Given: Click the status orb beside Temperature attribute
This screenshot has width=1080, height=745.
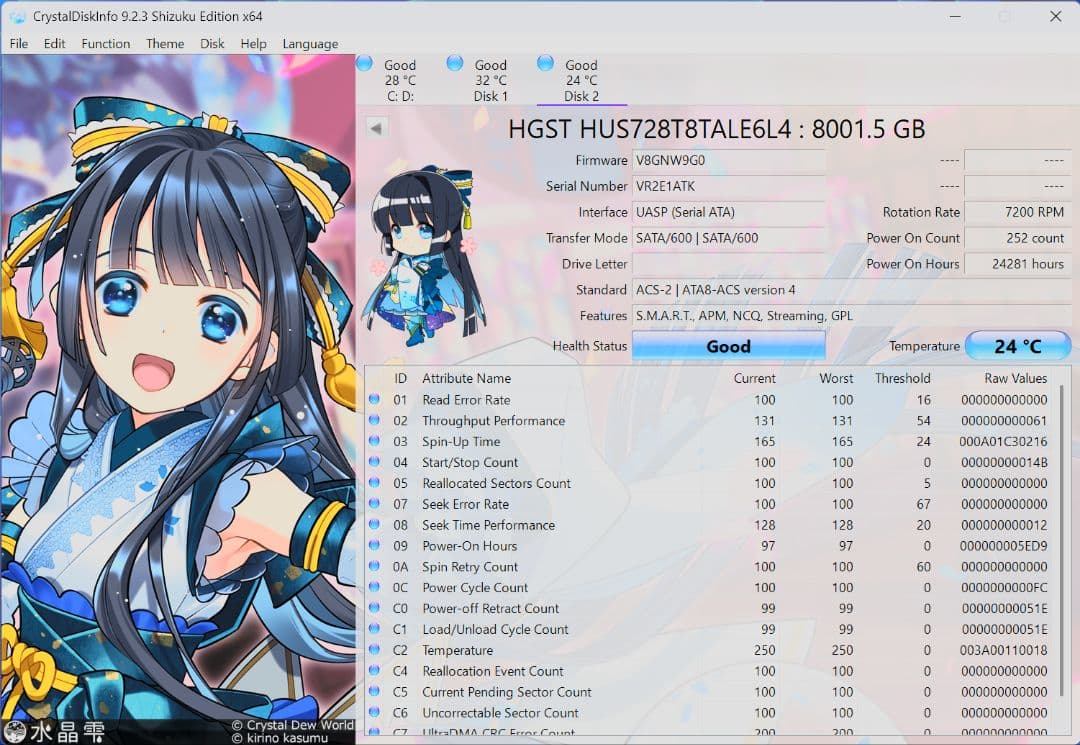Looking at the screenshot, I should click(x=374, y=650).
